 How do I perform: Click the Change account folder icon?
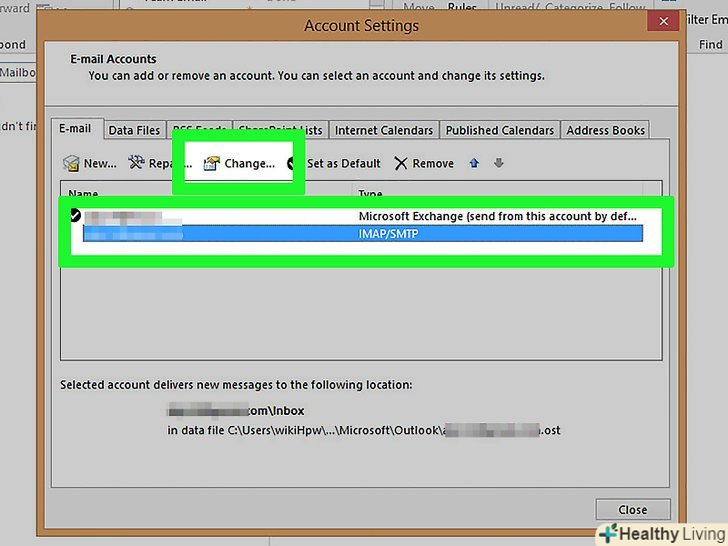(211, 163)
